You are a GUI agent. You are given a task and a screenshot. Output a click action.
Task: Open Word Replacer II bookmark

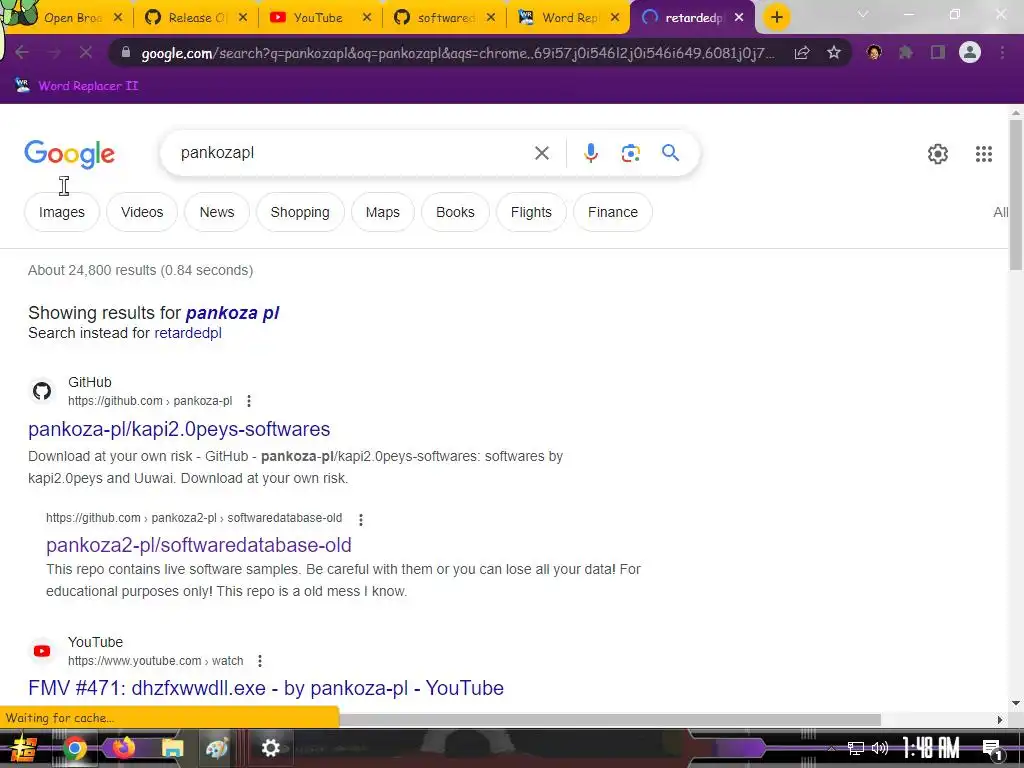point(76,86)
